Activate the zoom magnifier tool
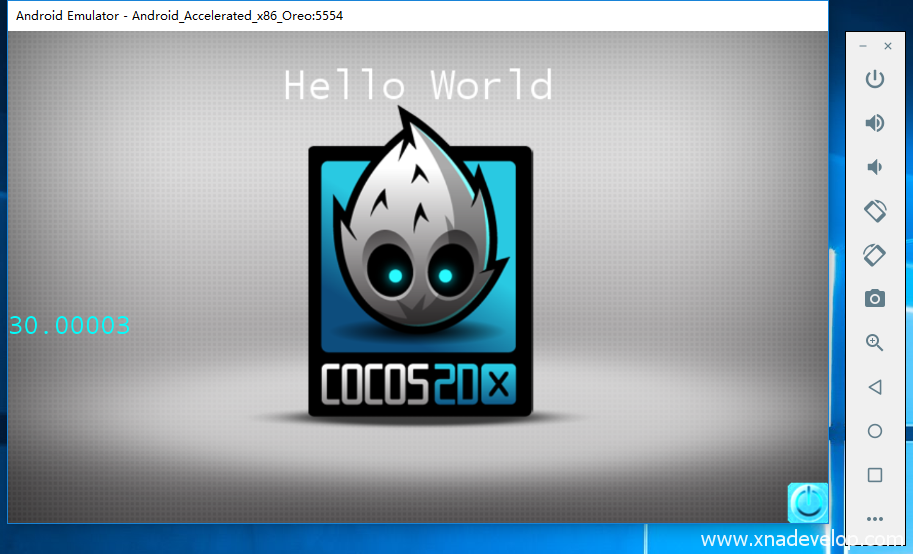913x554 pixels. 874,343
